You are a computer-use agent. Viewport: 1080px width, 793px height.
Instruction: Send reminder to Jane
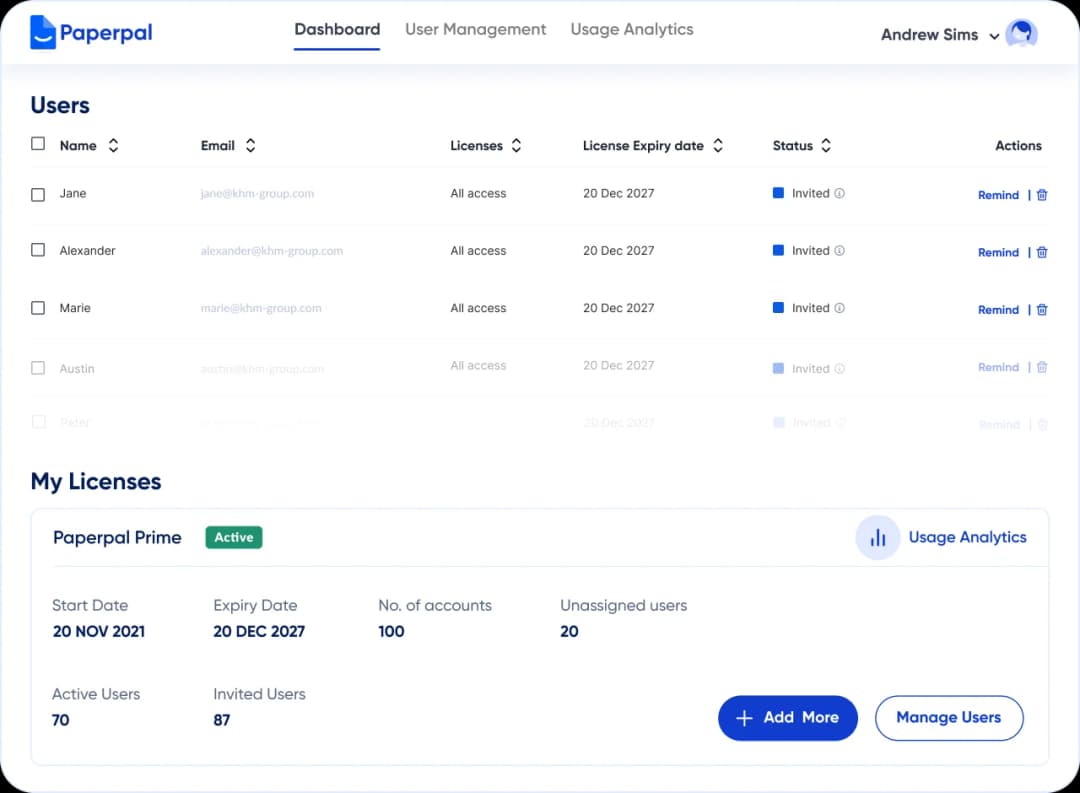(x=998, y=195)
